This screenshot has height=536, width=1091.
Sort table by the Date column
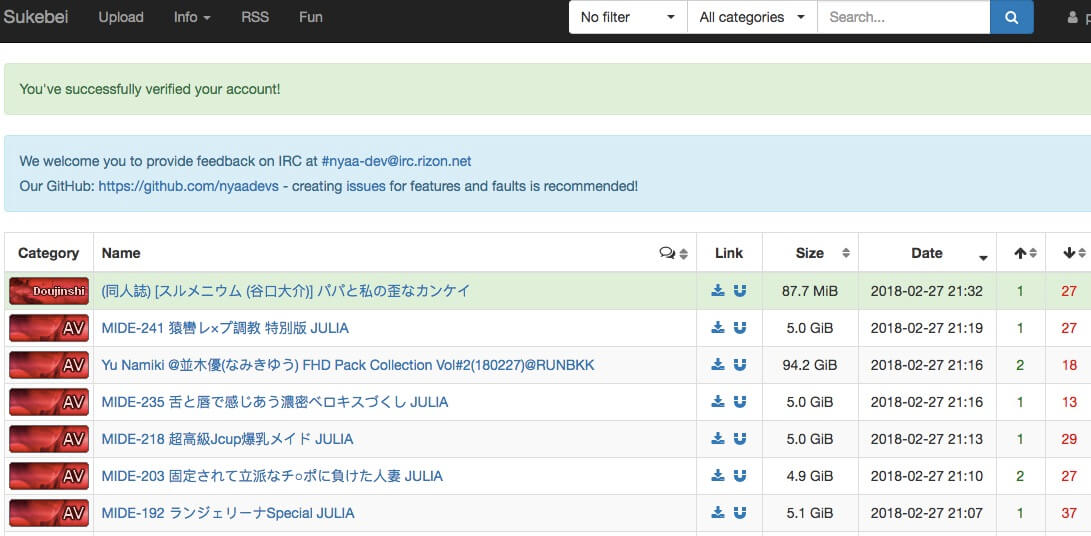tap(927, 253)
